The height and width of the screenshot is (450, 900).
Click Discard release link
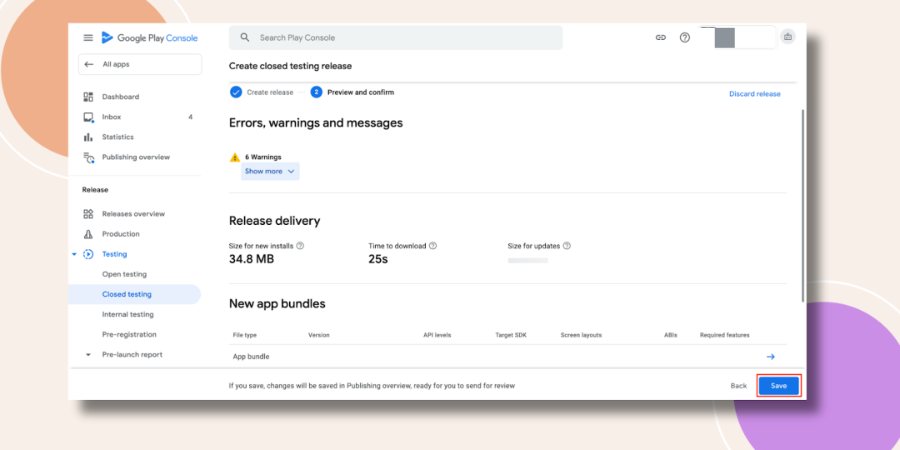(755, 94)
